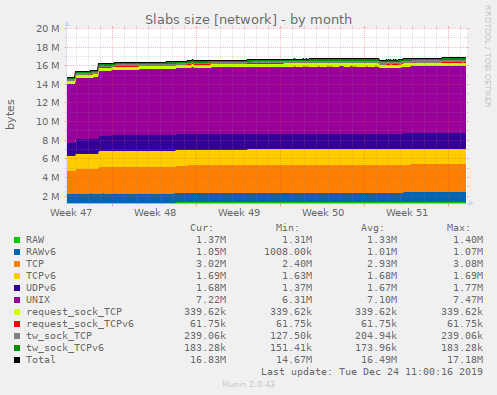Click the purple UNIX area in graph
This screenshot has height=395, width=497.
pyautogui.click(x=267, y=100)
